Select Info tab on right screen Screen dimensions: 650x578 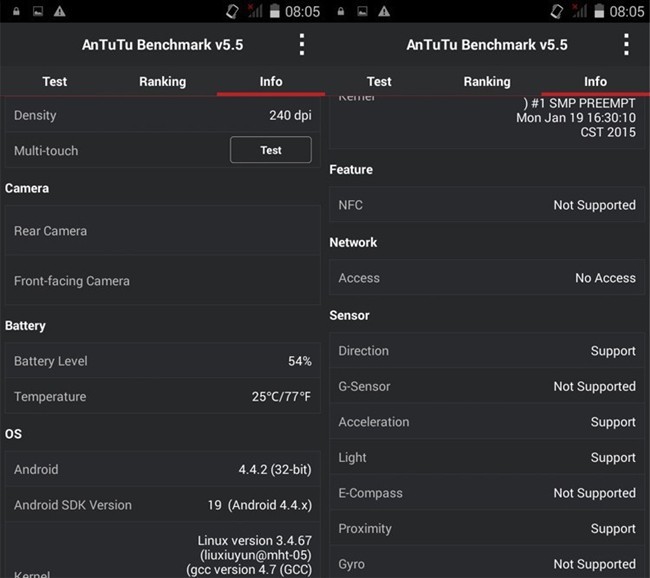595,81
